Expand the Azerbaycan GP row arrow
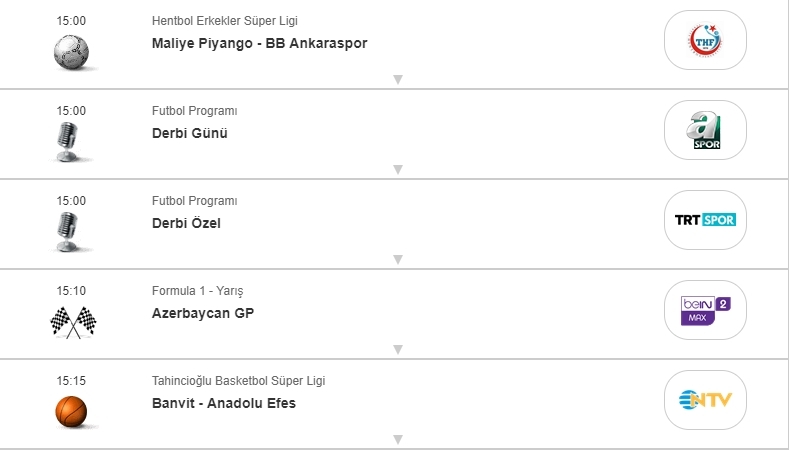The width and height of the screenshot is (789, 450). pyautogui.click(x=397, y=349)
